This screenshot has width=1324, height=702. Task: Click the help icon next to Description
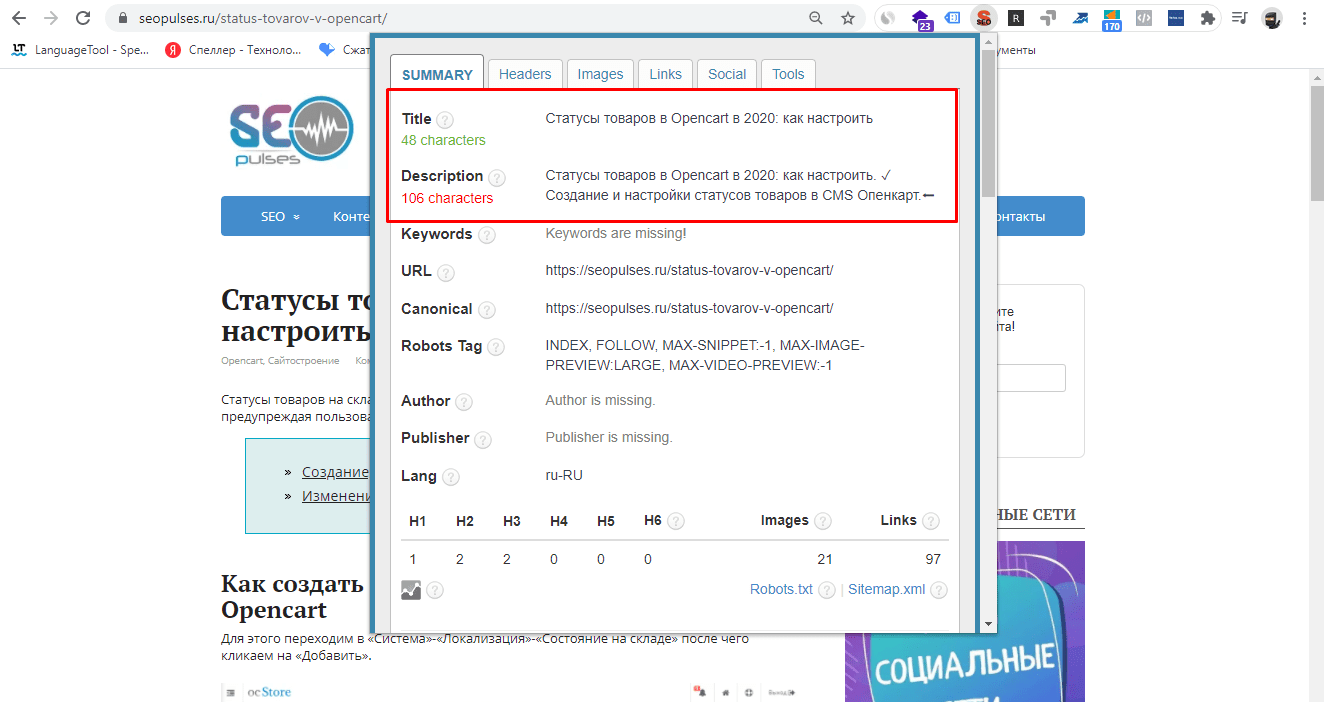click(x=497, y=177)
